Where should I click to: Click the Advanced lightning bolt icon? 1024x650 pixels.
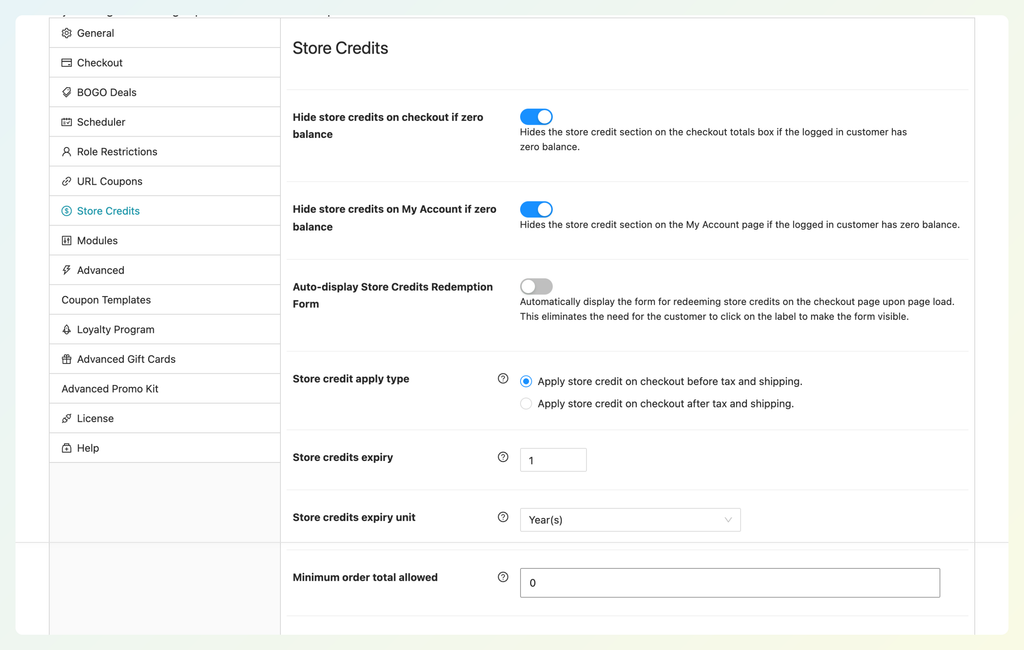(66, 270)
